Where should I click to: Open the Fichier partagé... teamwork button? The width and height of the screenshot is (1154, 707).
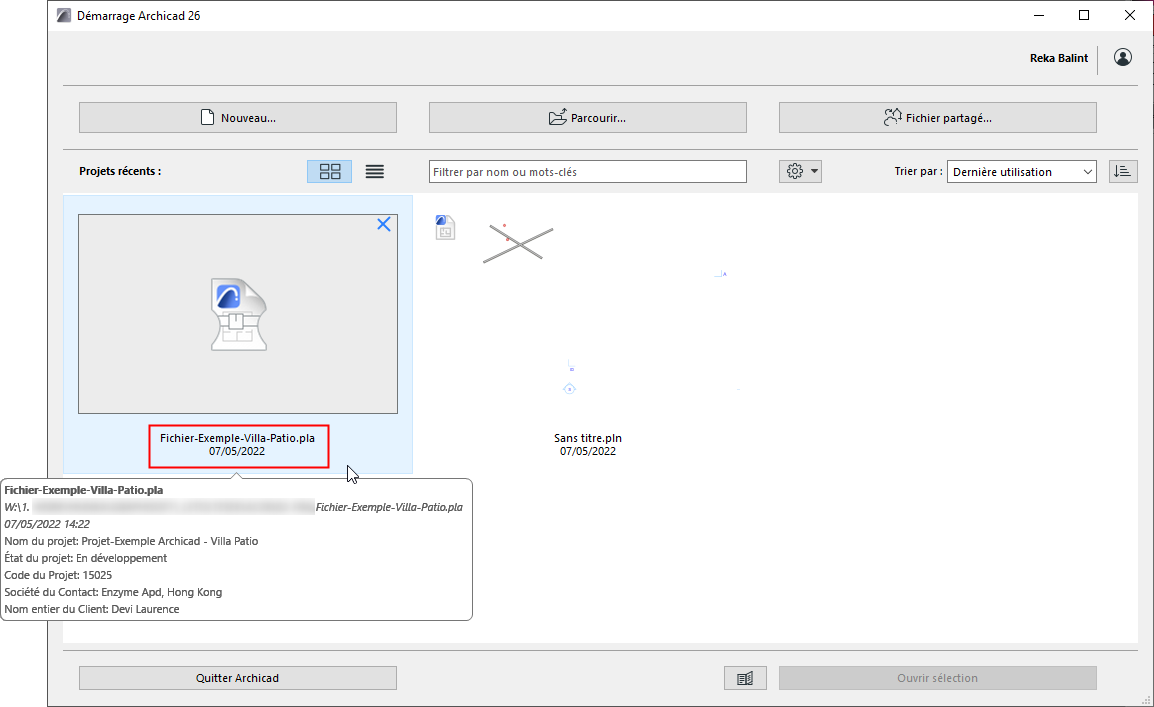(x=938, y=118)
